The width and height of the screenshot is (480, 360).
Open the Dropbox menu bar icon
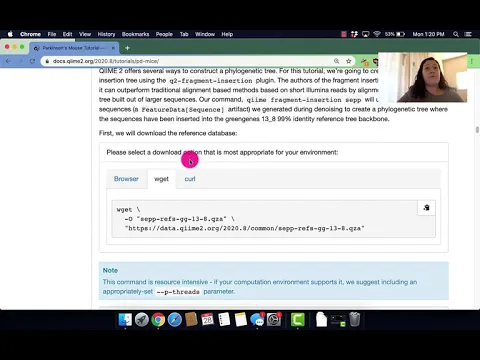pyautogui.click(x=354, y=34)
